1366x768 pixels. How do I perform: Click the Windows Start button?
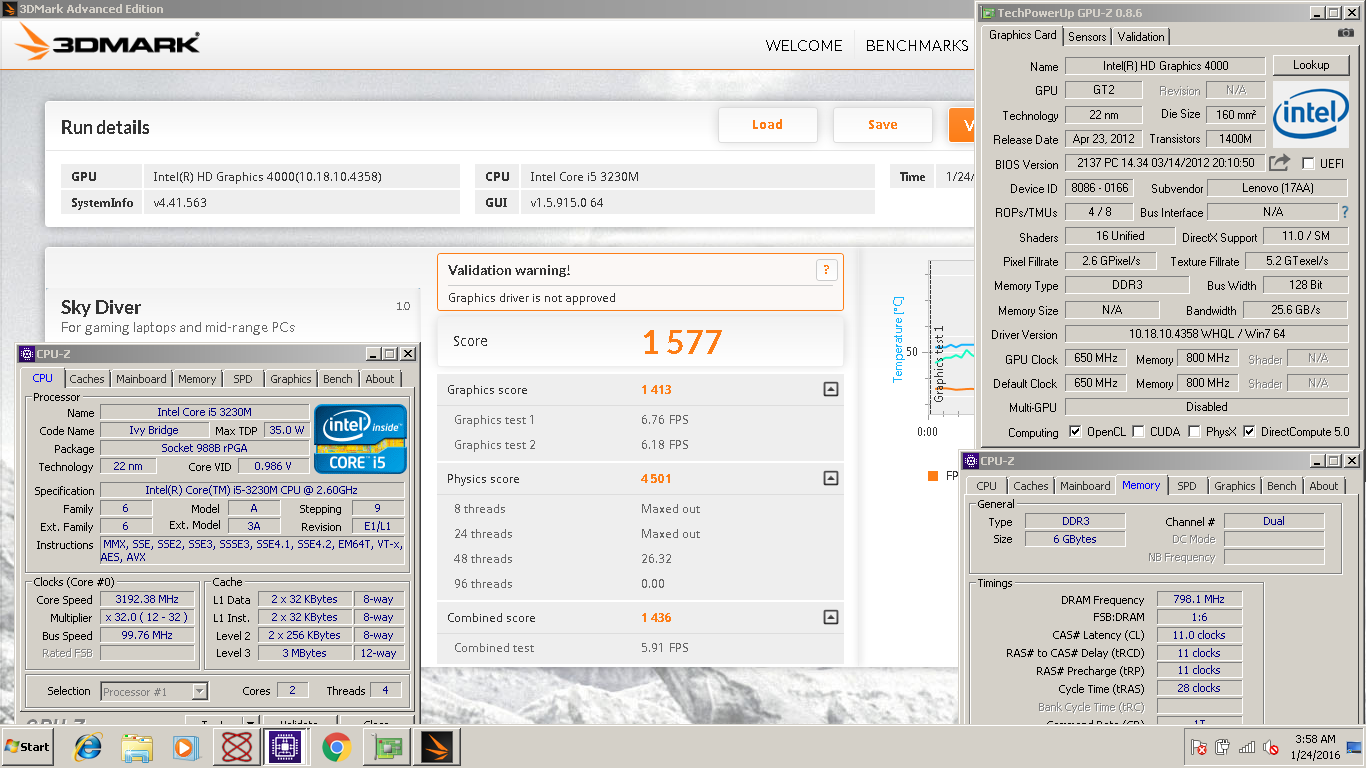tap(28, 747)
